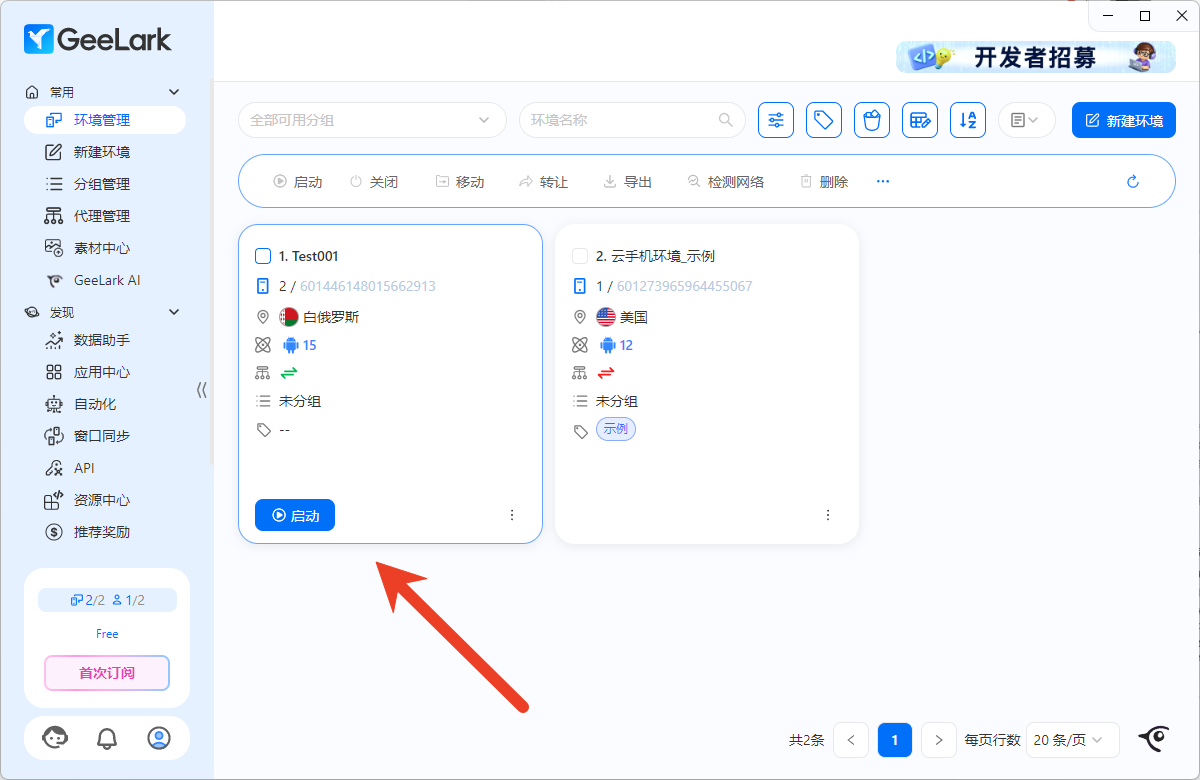Image resolution: width=1200 pixels, height=780 pixels.
Task: Select the Test001 checkbox
Action: point(263,256)
